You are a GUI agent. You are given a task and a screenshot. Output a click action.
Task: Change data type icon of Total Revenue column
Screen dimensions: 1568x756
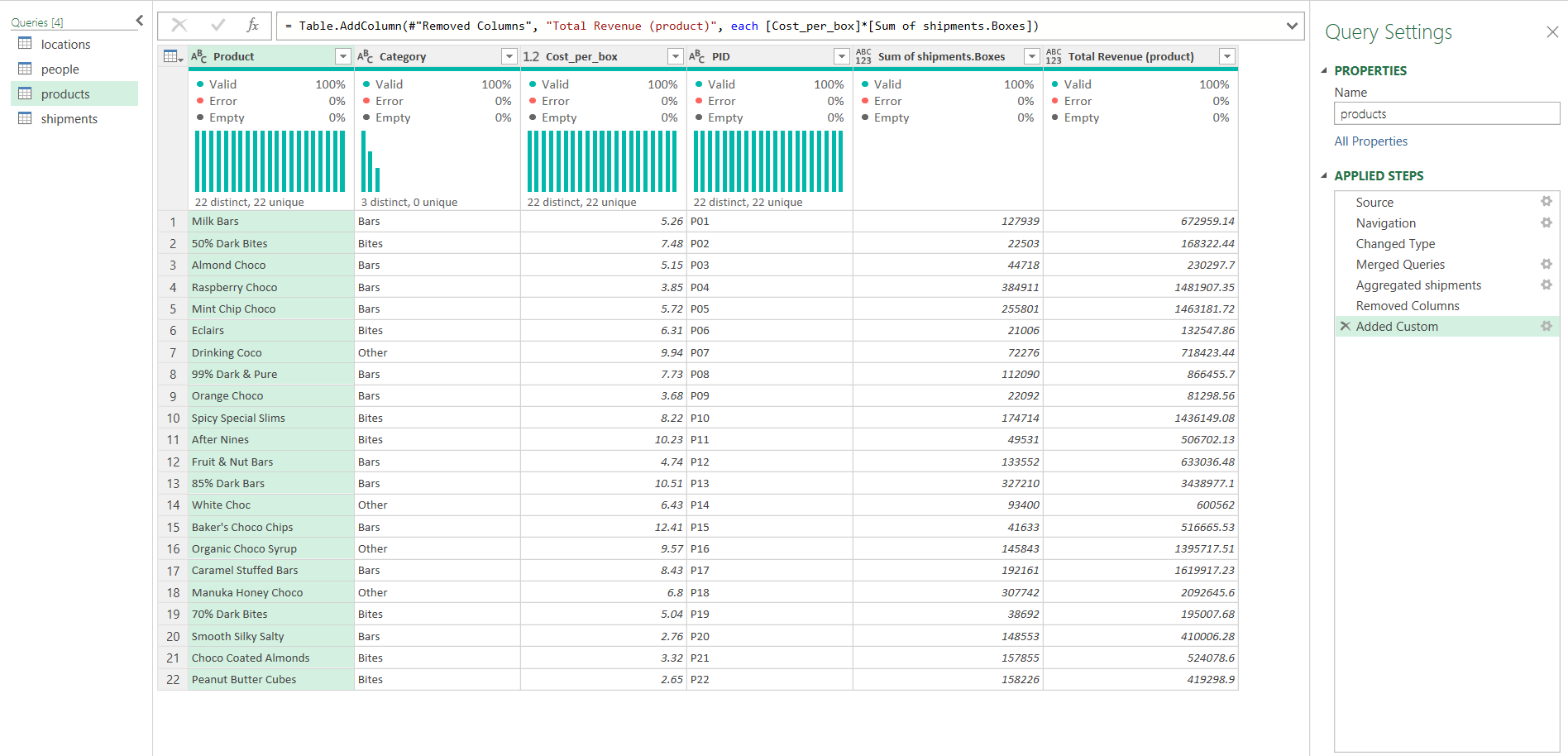tap(1053, 56)
